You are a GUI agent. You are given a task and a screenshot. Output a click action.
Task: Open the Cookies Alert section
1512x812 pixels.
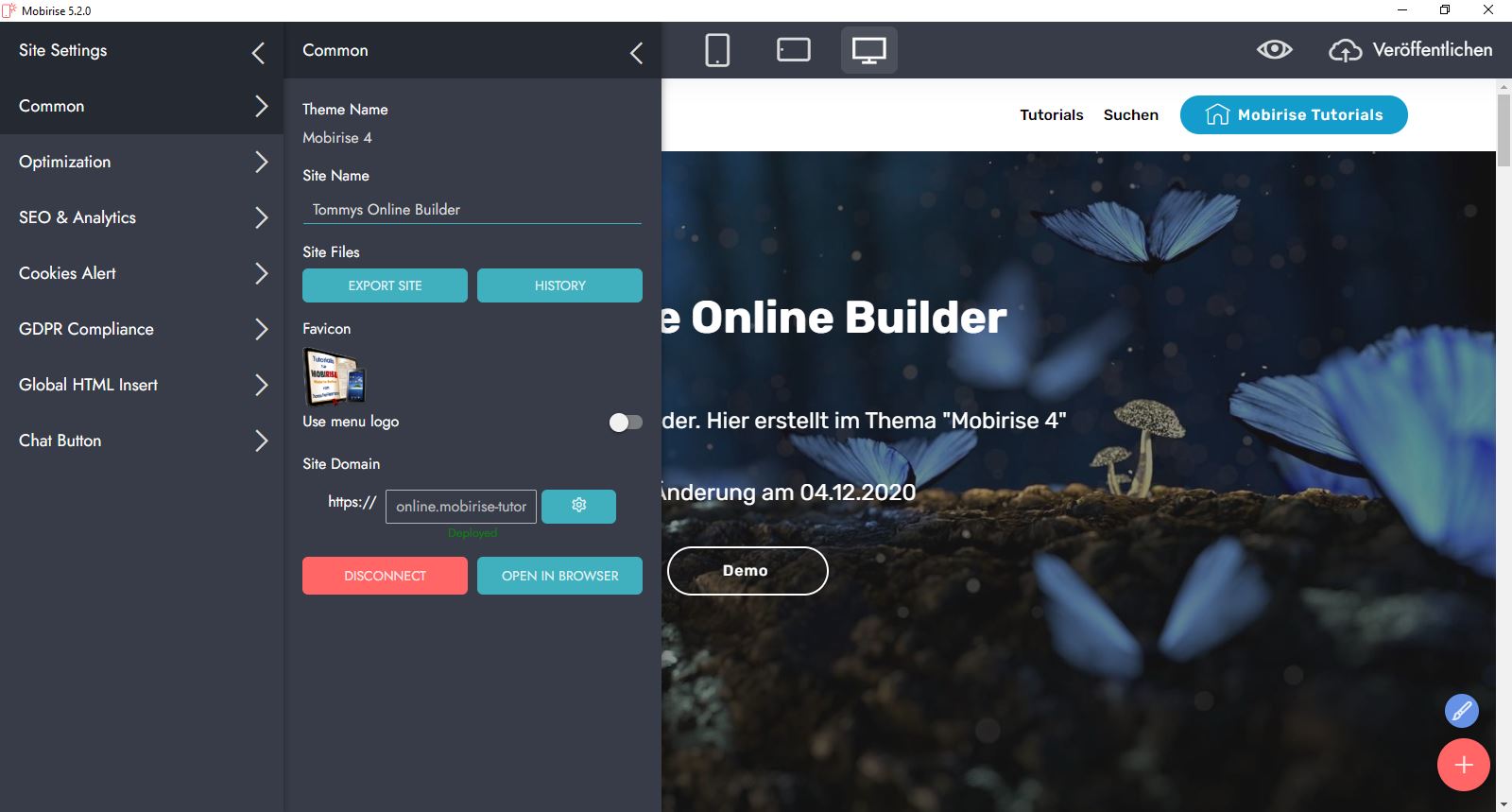click(142, 273)
